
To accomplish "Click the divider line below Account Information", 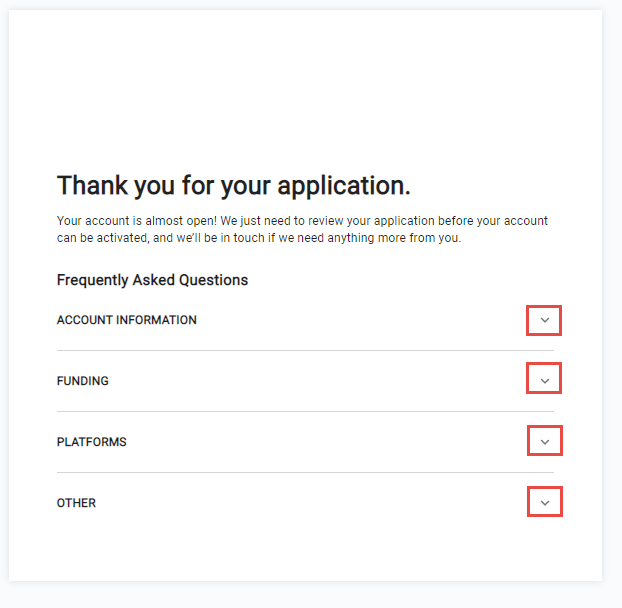I will (300, 351).
